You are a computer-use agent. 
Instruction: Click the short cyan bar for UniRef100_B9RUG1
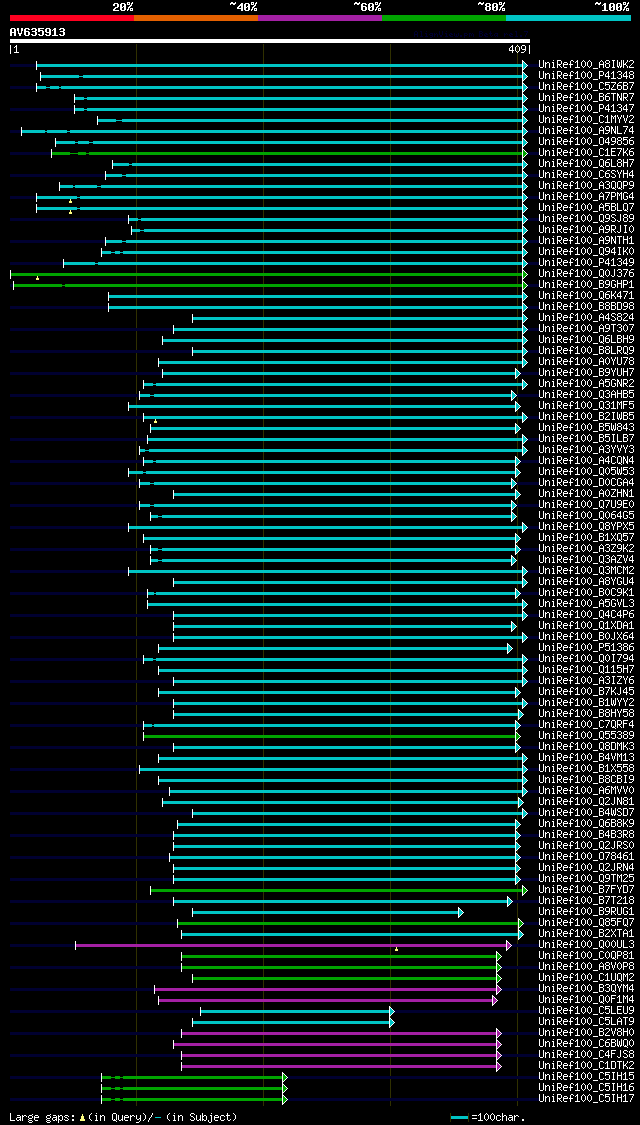pos(327,912)
